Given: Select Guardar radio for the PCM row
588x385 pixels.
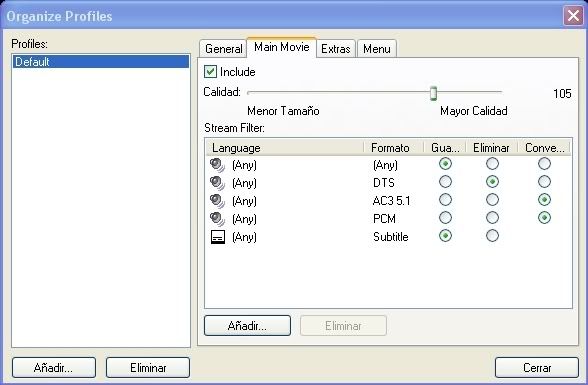Looking at the screenshot, I should [445, 218].
